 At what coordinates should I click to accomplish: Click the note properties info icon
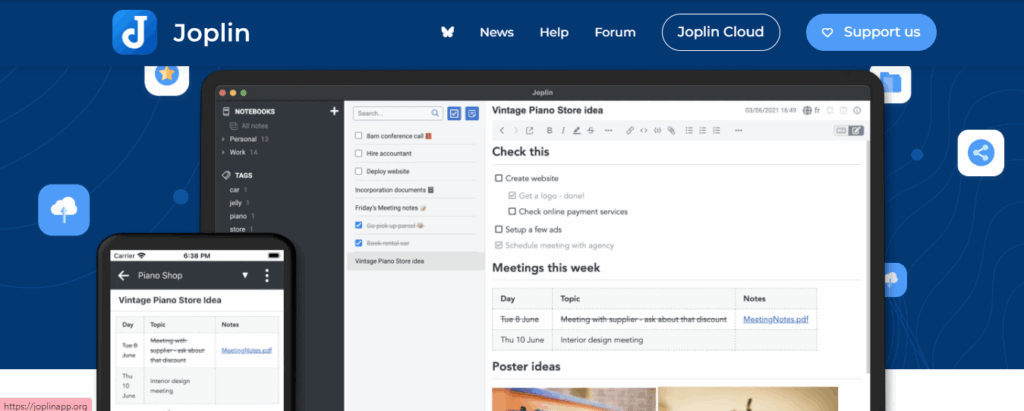pyautogui.click(x=857, y=110)
